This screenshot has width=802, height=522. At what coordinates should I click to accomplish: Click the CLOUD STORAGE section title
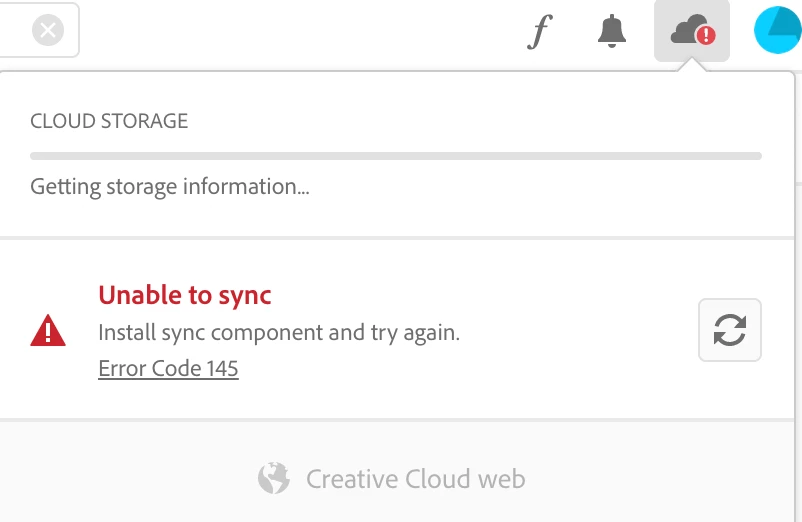pyautogui.click(x=109, y=122)
